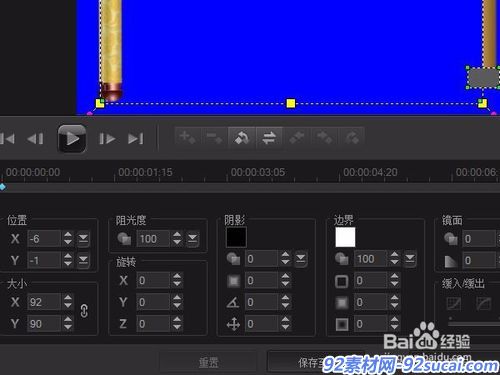Open ease options beside shadow opacity
This screenshot has width=500, height=375.
click(301, 259)
